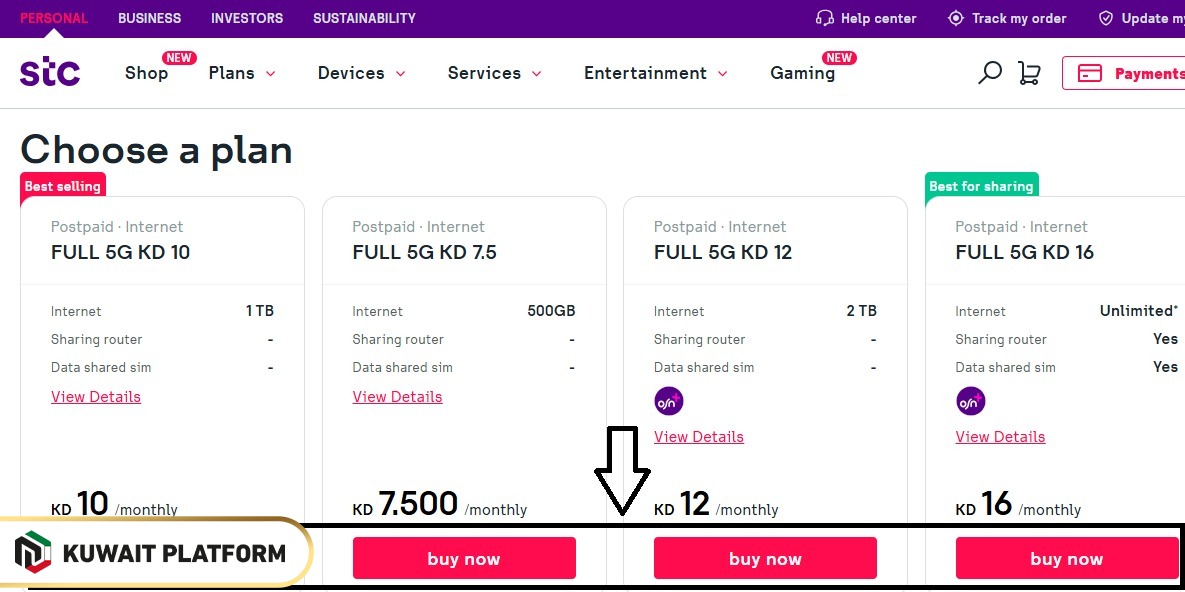Open the search icon
Viewport: 1185px width, 592px height.
click(989, 72)
